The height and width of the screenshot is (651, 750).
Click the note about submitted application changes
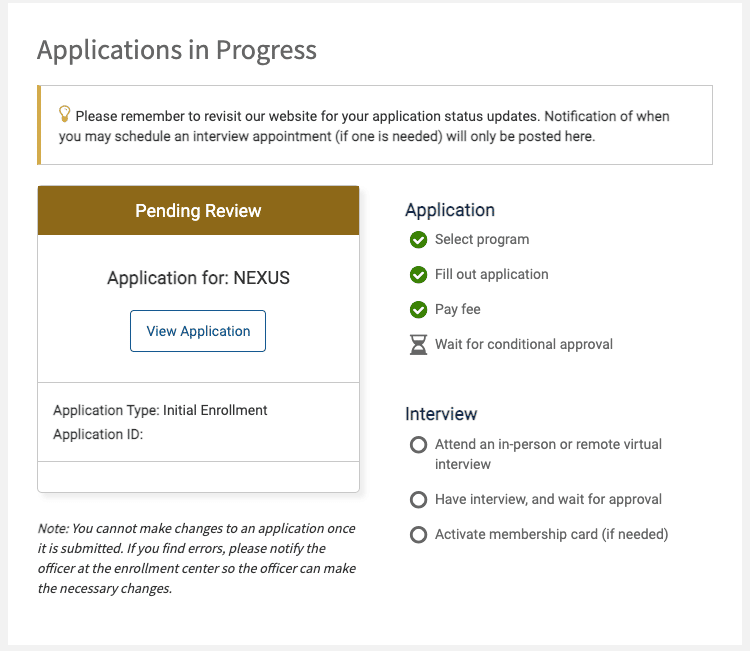pyautogui.click(x=197, y=558)
